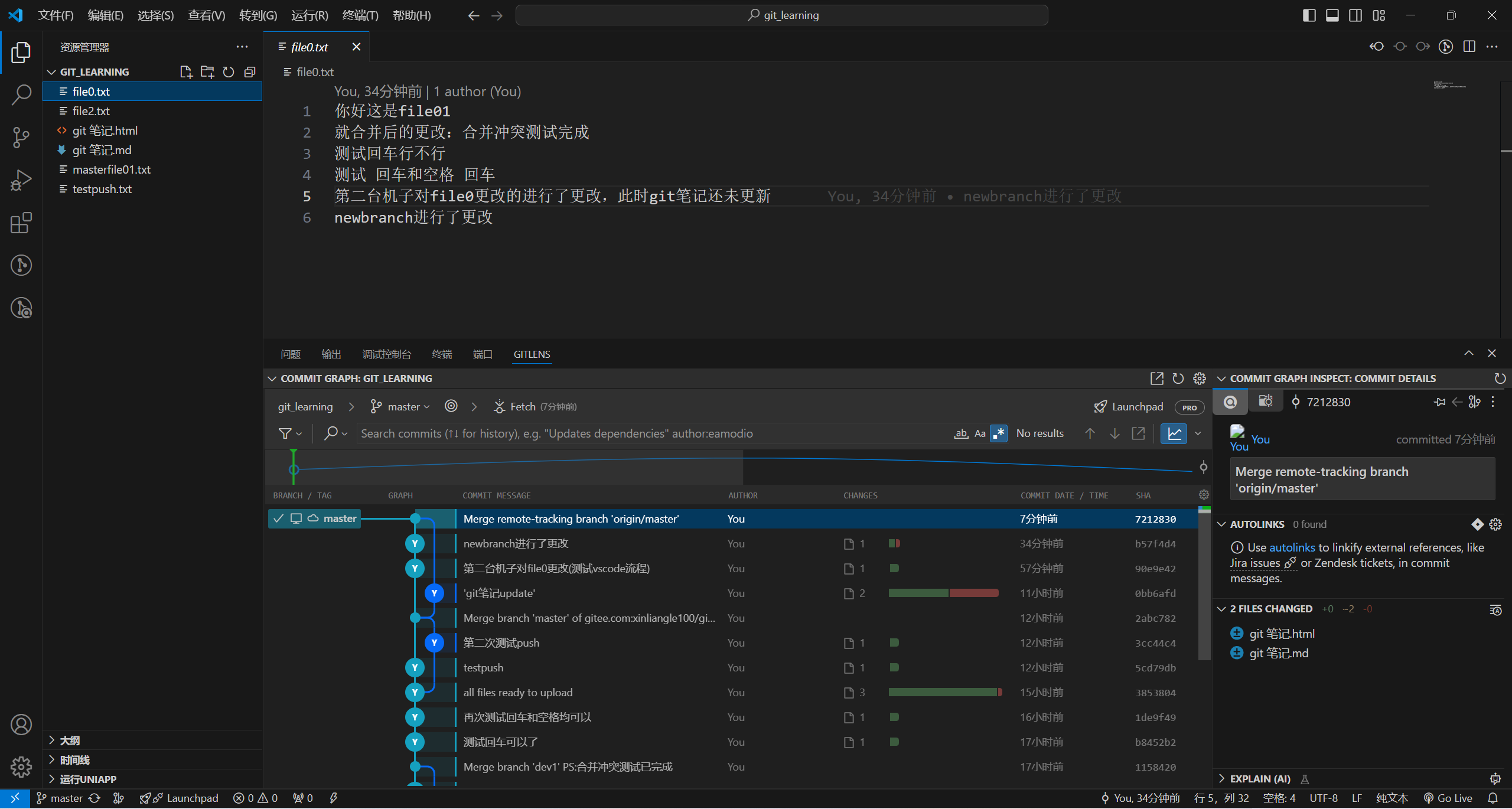Open Commit Graph settings gear
The width and height of the screenshot is (1512, 809).
click(x=1199, y=379)
